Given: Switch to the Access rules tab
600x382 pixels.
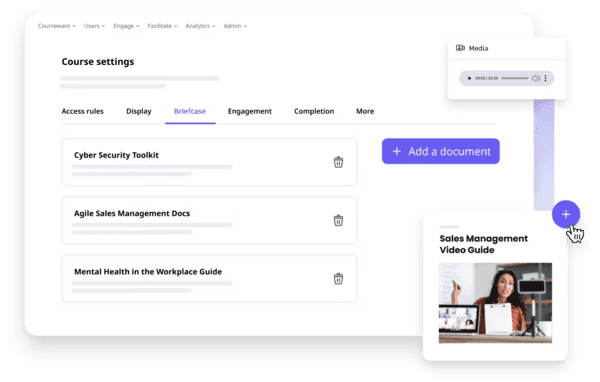Looking at the screenshot, I should (x=82, y=111).
